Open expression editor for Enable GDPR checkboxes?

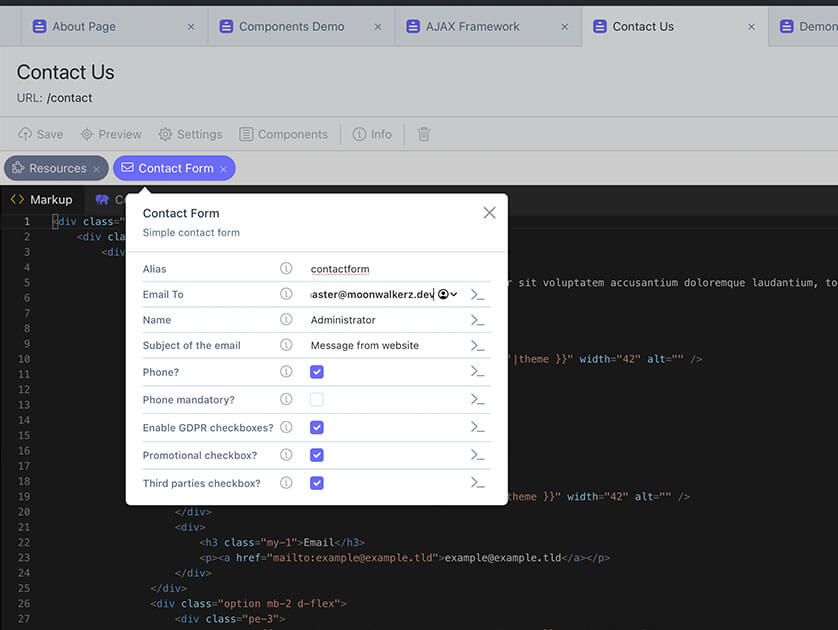(477, 427)
